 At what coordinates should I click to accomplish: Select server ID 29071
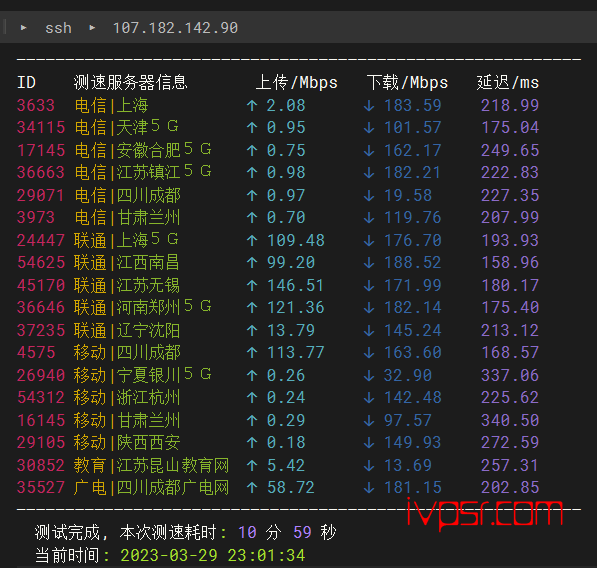tap(41, 195)
